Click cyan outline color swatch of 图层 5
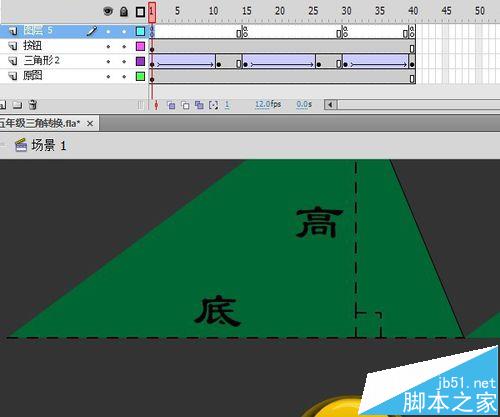 pos(140,31)
